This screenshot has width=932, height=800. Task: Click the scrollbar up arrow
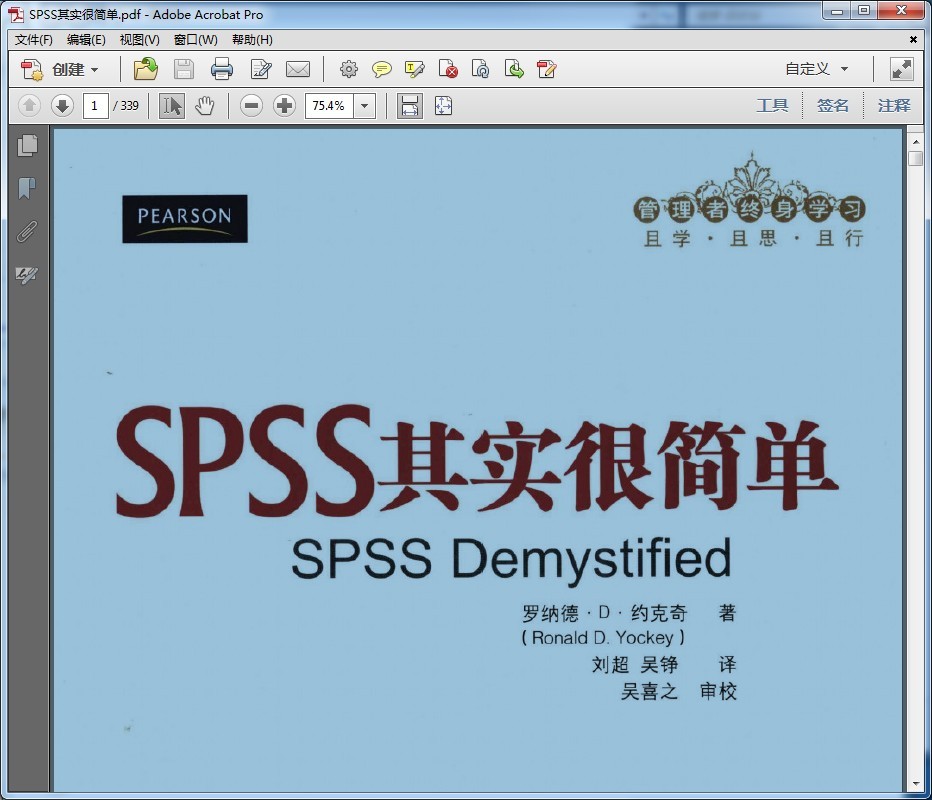(915, 142)
